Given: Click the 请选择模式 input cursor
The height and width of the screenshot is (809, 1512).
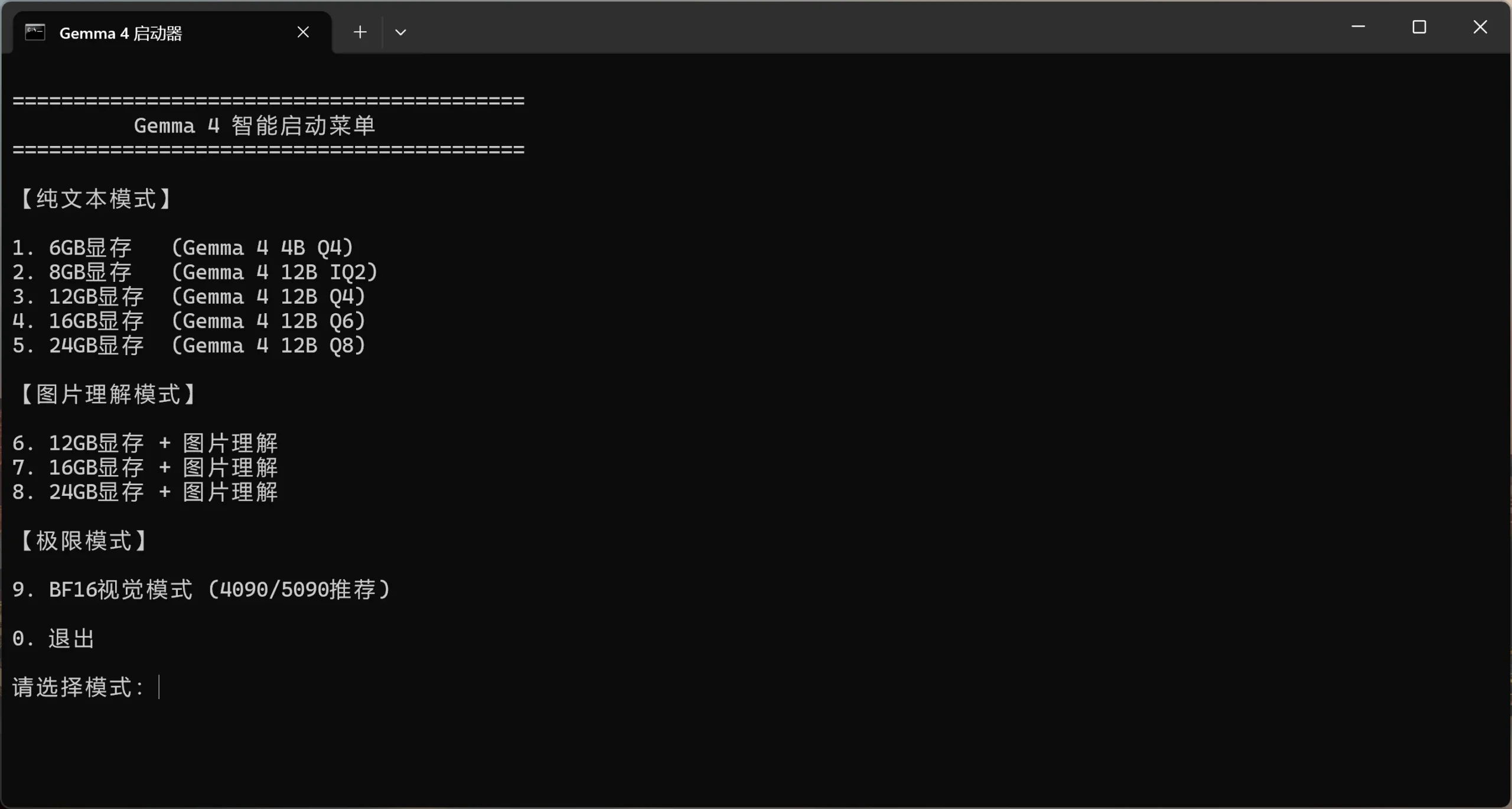Looking at the screenshot, I should [159, 687].
